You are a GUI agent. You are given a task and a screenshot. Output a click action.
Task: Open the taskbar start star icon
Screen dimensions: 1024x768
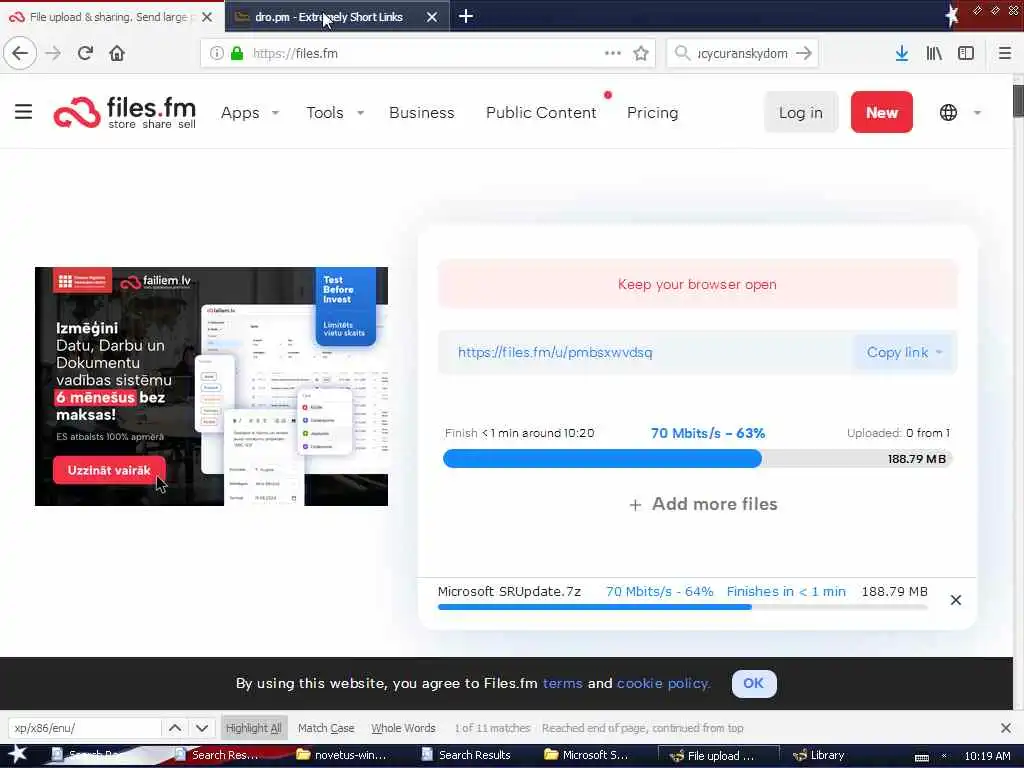point(17,755)
